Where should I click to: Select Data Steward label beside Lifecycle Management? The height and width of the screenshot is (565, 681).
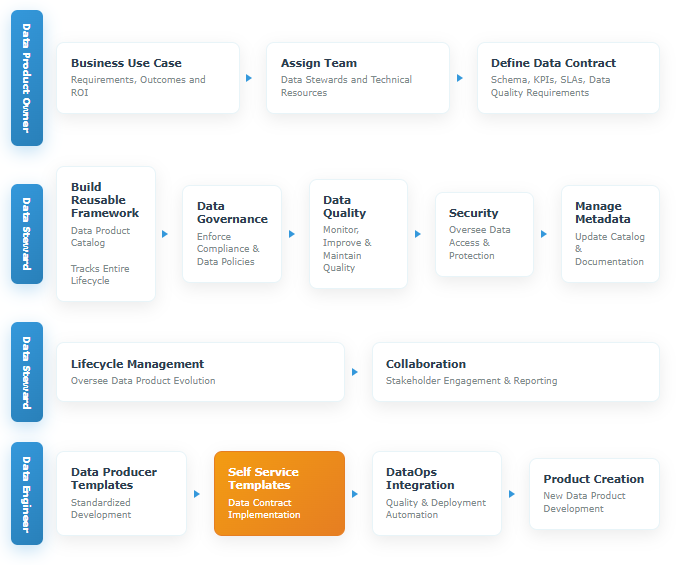pyautogui.click(x=27, y=372)
